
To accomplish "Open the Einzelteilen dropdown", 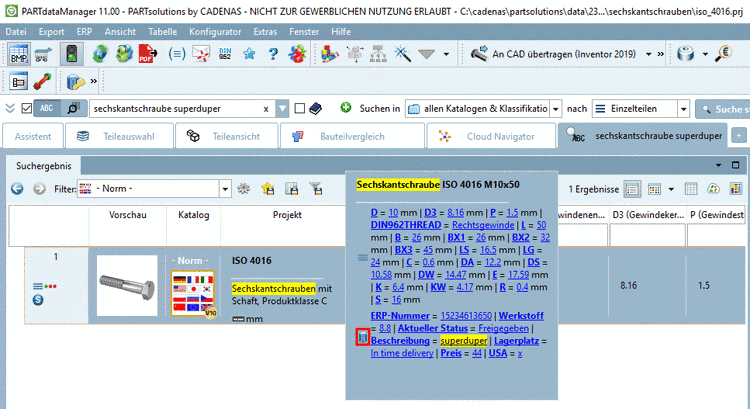I will [x=640, y=109].
